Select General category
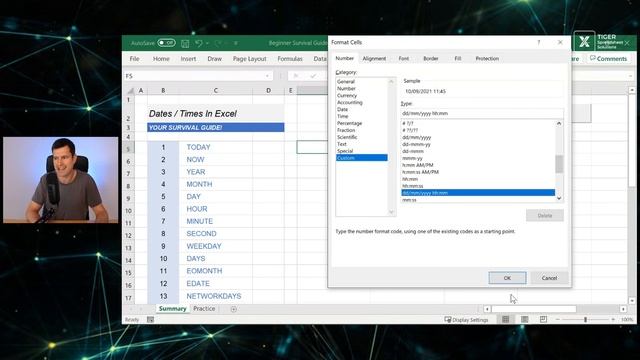 (362, 82)
